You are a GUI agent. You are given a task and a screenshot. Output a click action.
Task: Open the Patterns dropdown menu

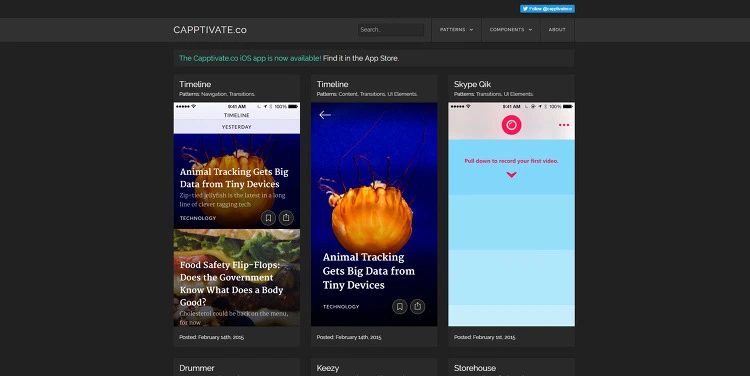tap(456, 30)
